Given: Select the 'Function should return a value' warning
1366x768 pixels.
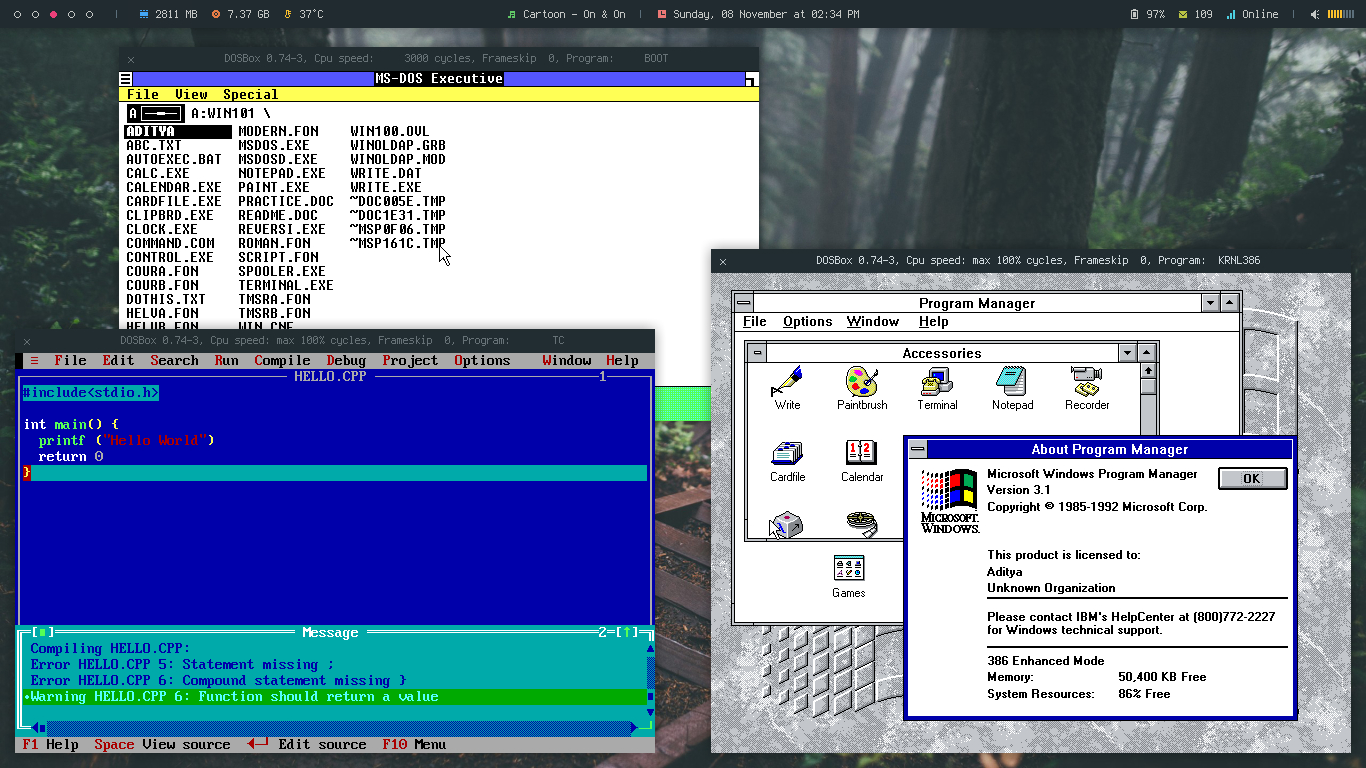Looking at the screenshot, I should [x=335, y=697].
